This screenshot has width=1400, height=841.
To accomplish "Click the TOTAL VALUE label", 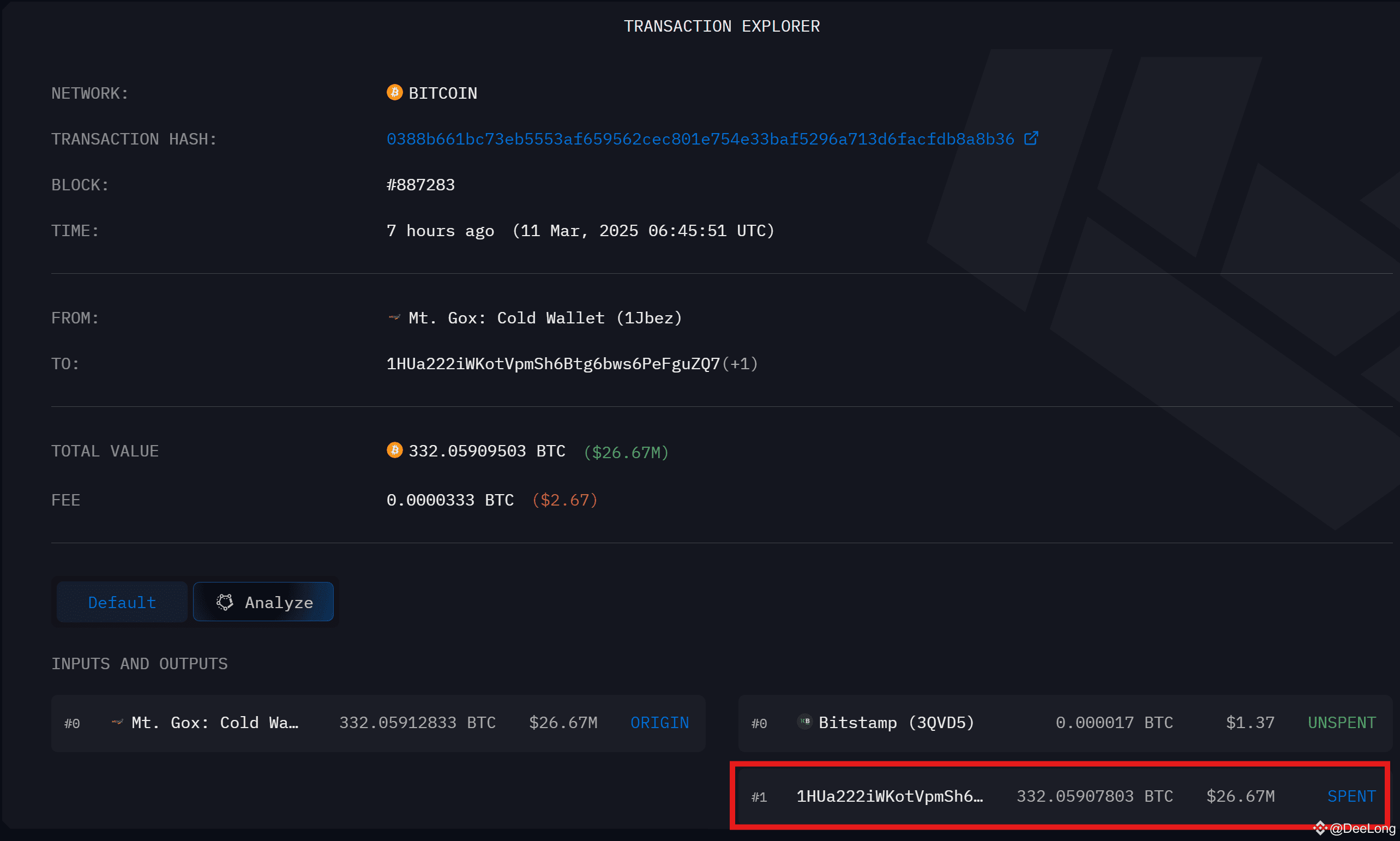I will [x=105, y=451].
